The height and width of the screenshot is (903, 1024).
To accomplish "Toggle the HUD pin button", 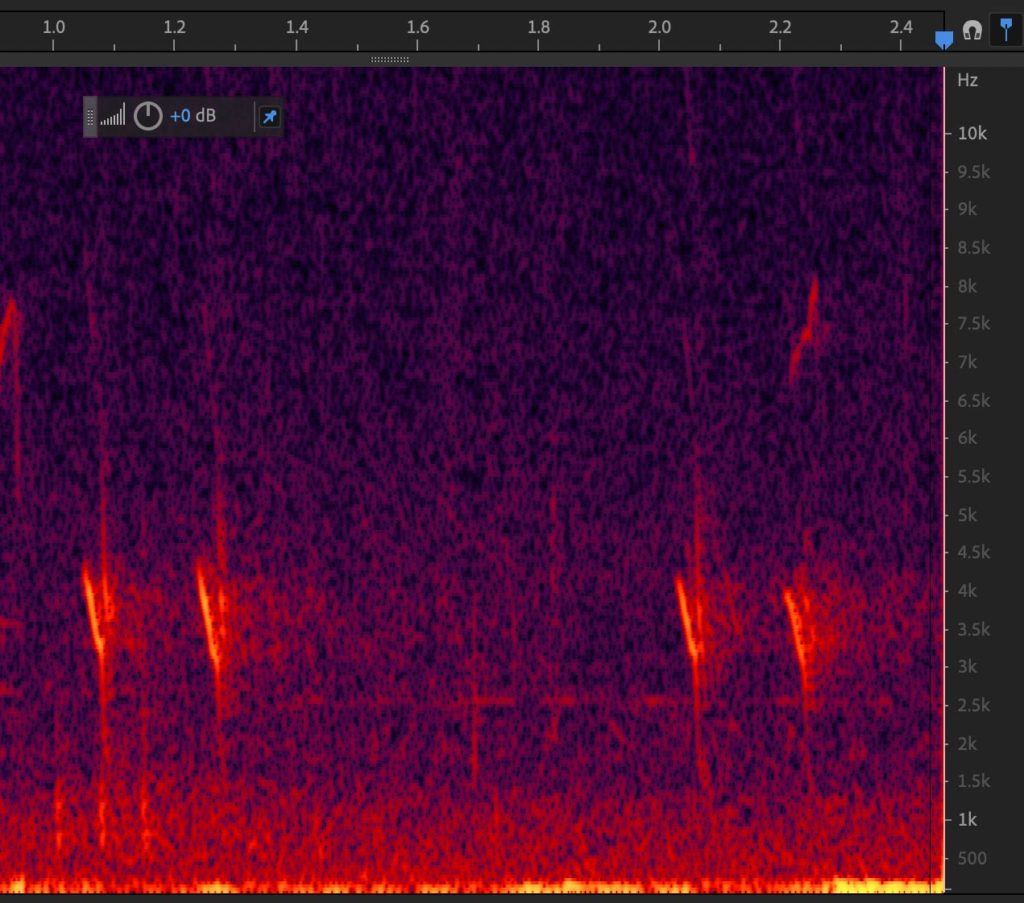I will 269,117.
